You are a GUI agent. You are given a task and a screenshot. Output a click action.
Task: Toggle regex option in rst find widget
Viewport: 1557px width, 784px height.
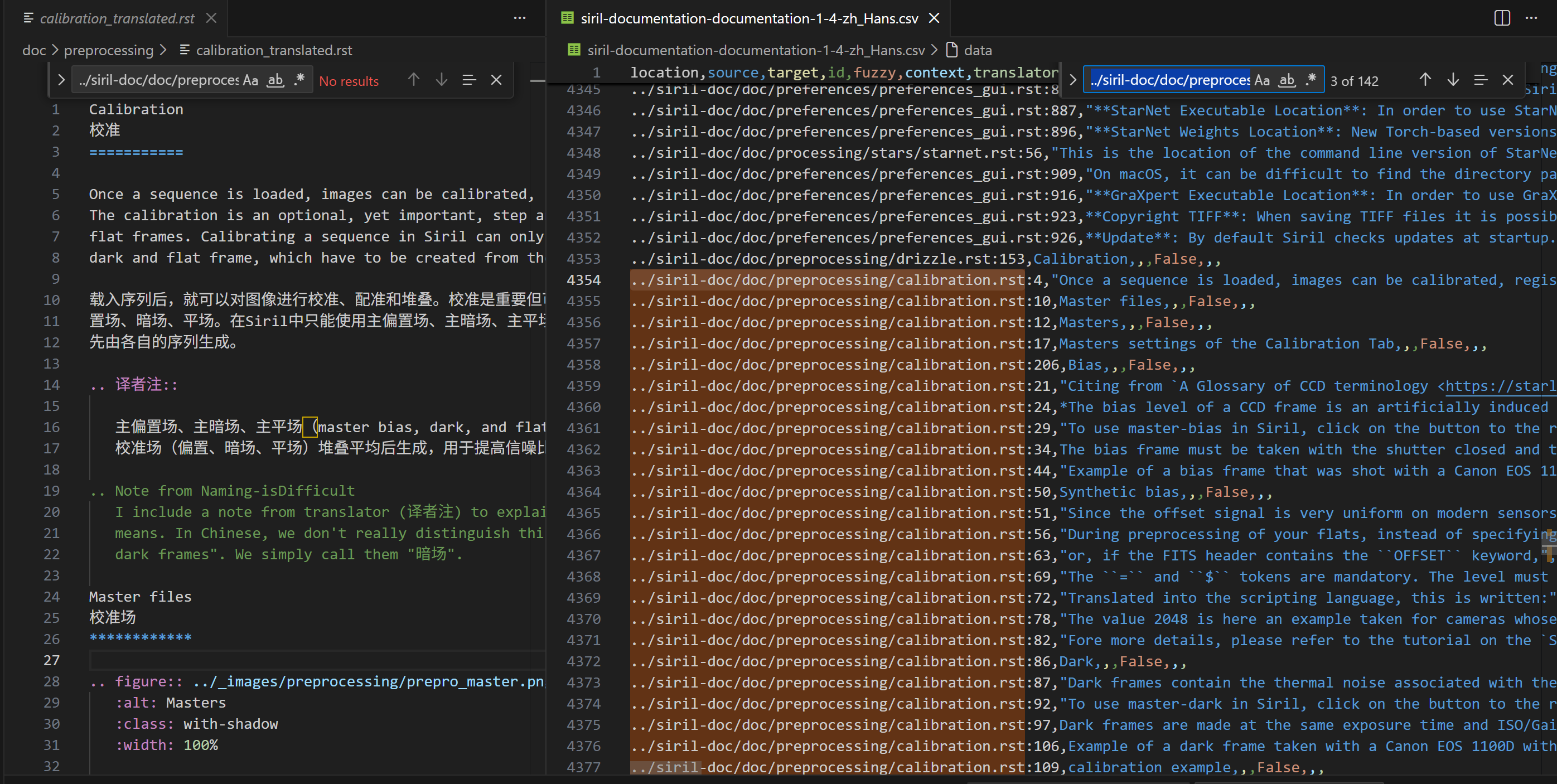[299, 80]
